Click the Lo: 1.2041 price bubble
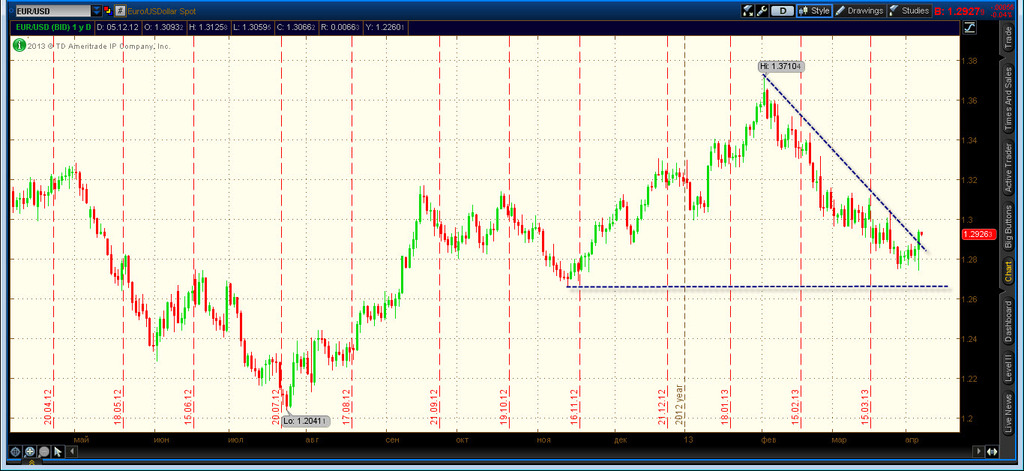This screenshot has height=471, width=1024. 306,421
